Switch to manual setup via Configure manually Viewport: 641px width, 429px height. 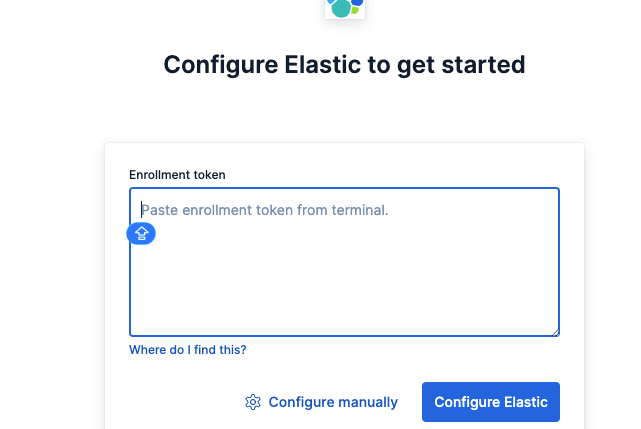tap(332, 402)
